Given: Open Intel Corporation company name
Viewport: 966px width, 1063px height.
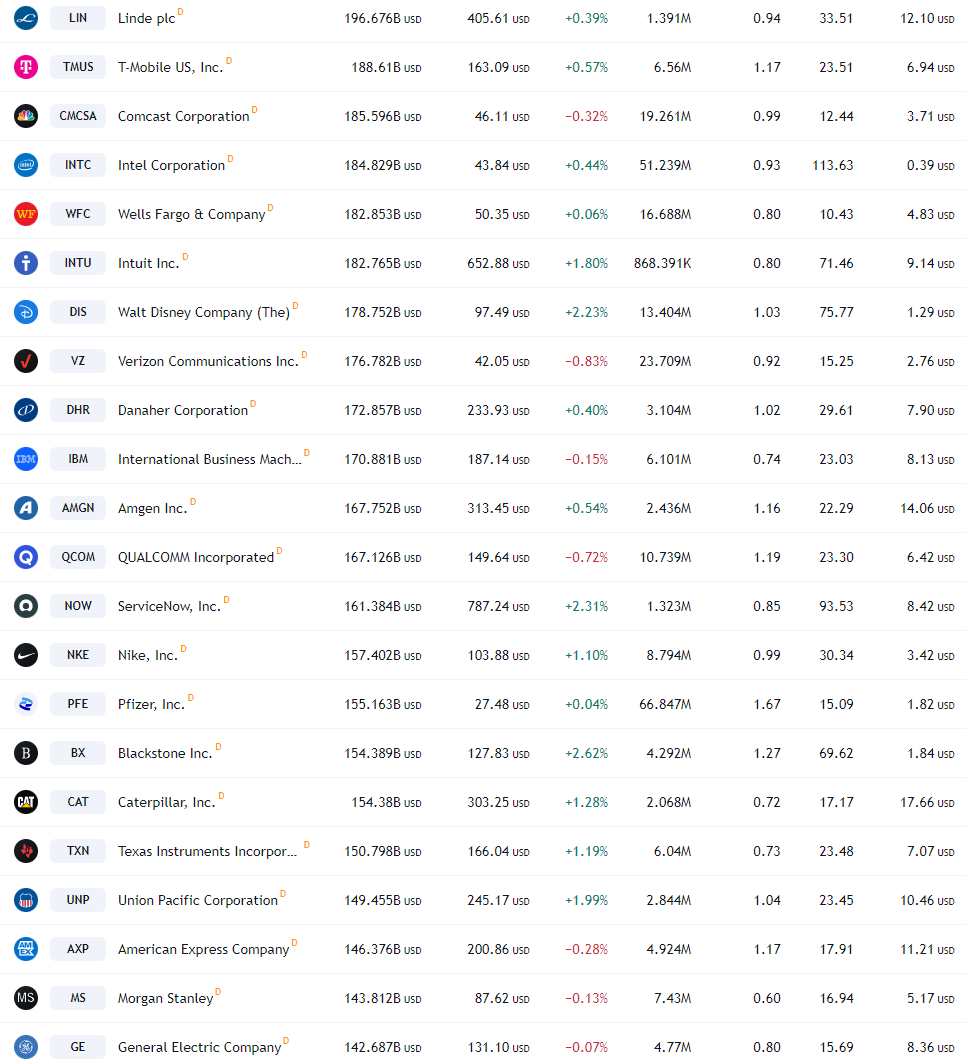Looking at the screenshot, I should point(172,165).
